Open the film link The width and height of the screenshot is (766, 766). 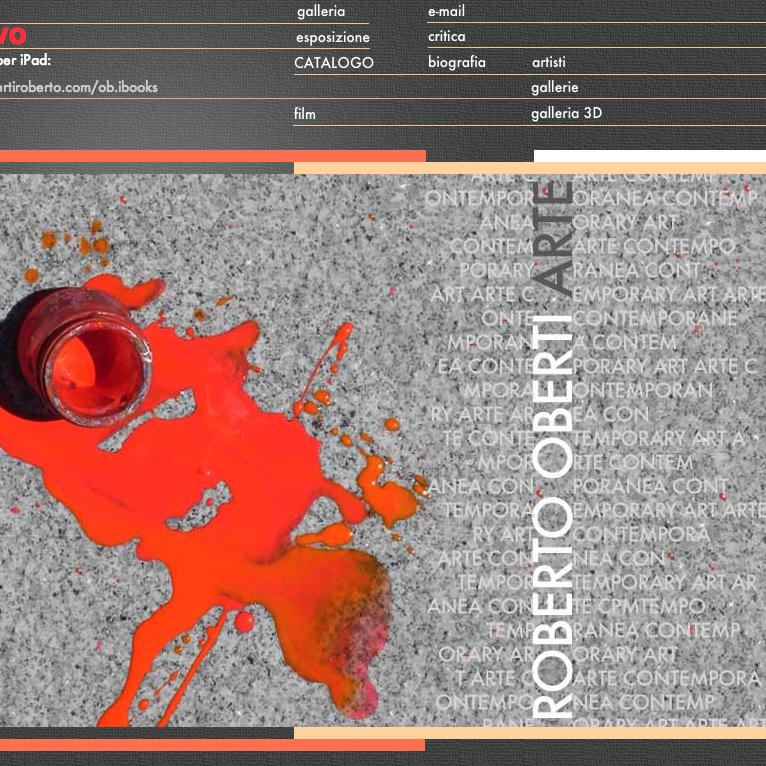pos(305,114)
